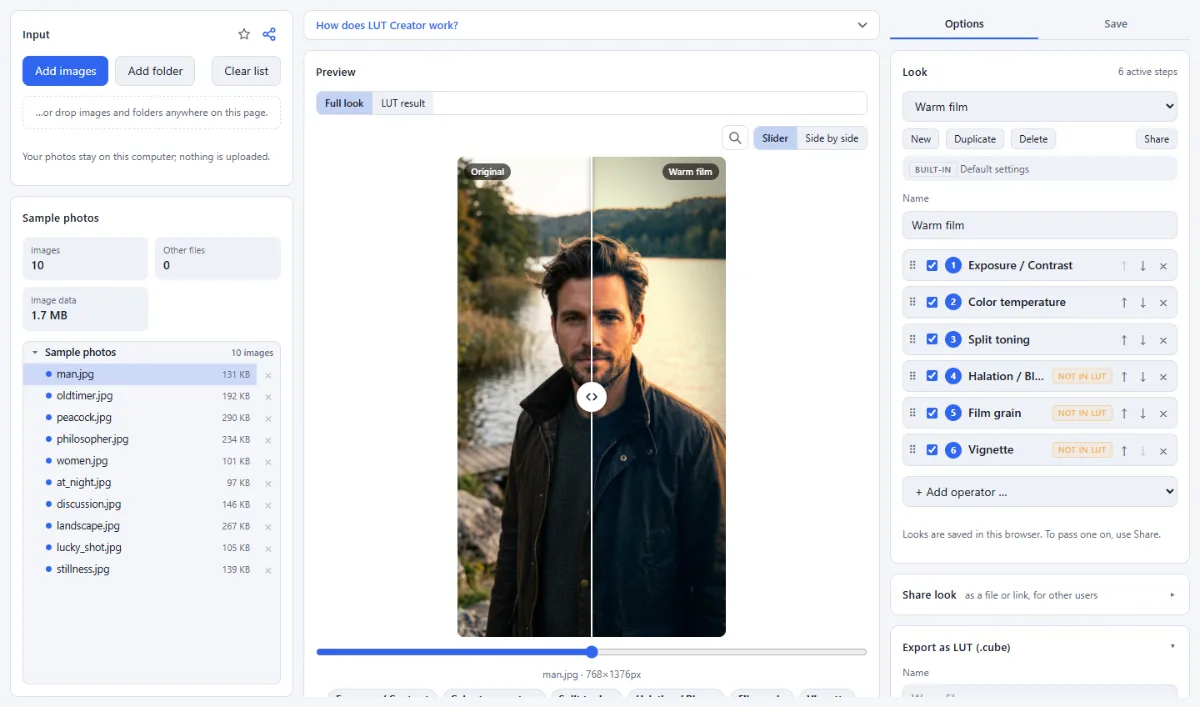Delete the Split toning step
Screen dimensions: 1200x707
(x=1163, y=340)
